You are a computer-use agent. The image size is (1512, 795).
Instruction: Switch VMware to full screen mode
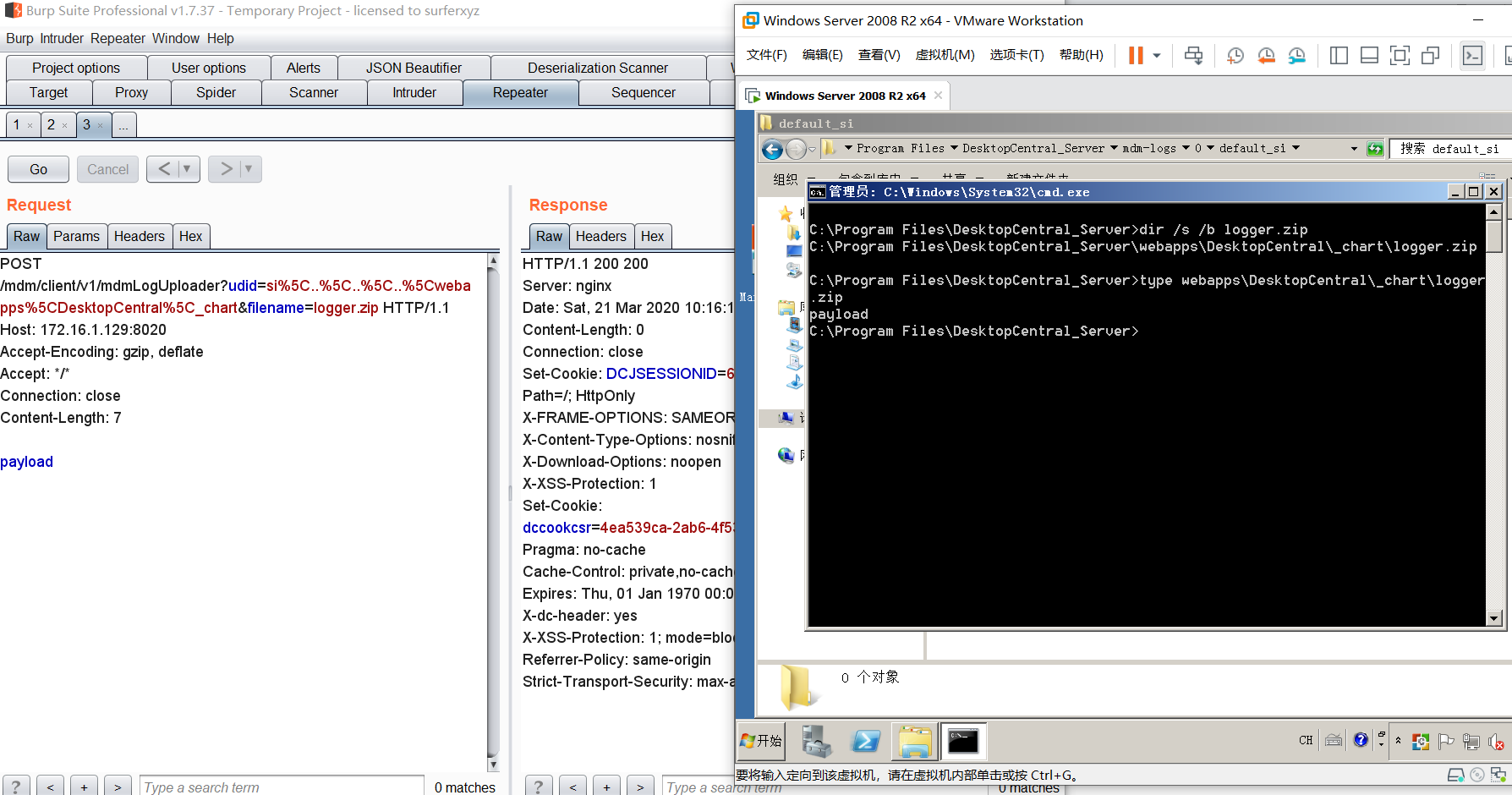[x=1400, y=56]
